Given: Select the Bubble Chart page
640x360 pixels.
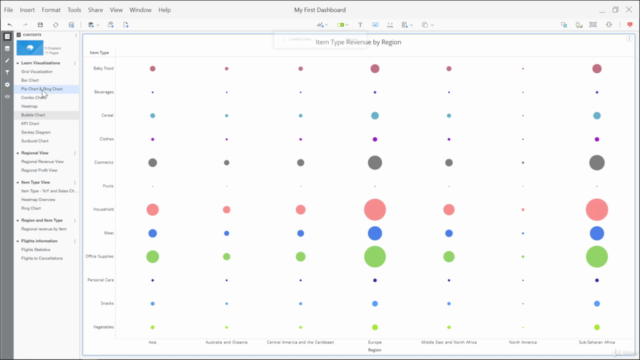Looking at the screenshot, I should coord(33,115).
